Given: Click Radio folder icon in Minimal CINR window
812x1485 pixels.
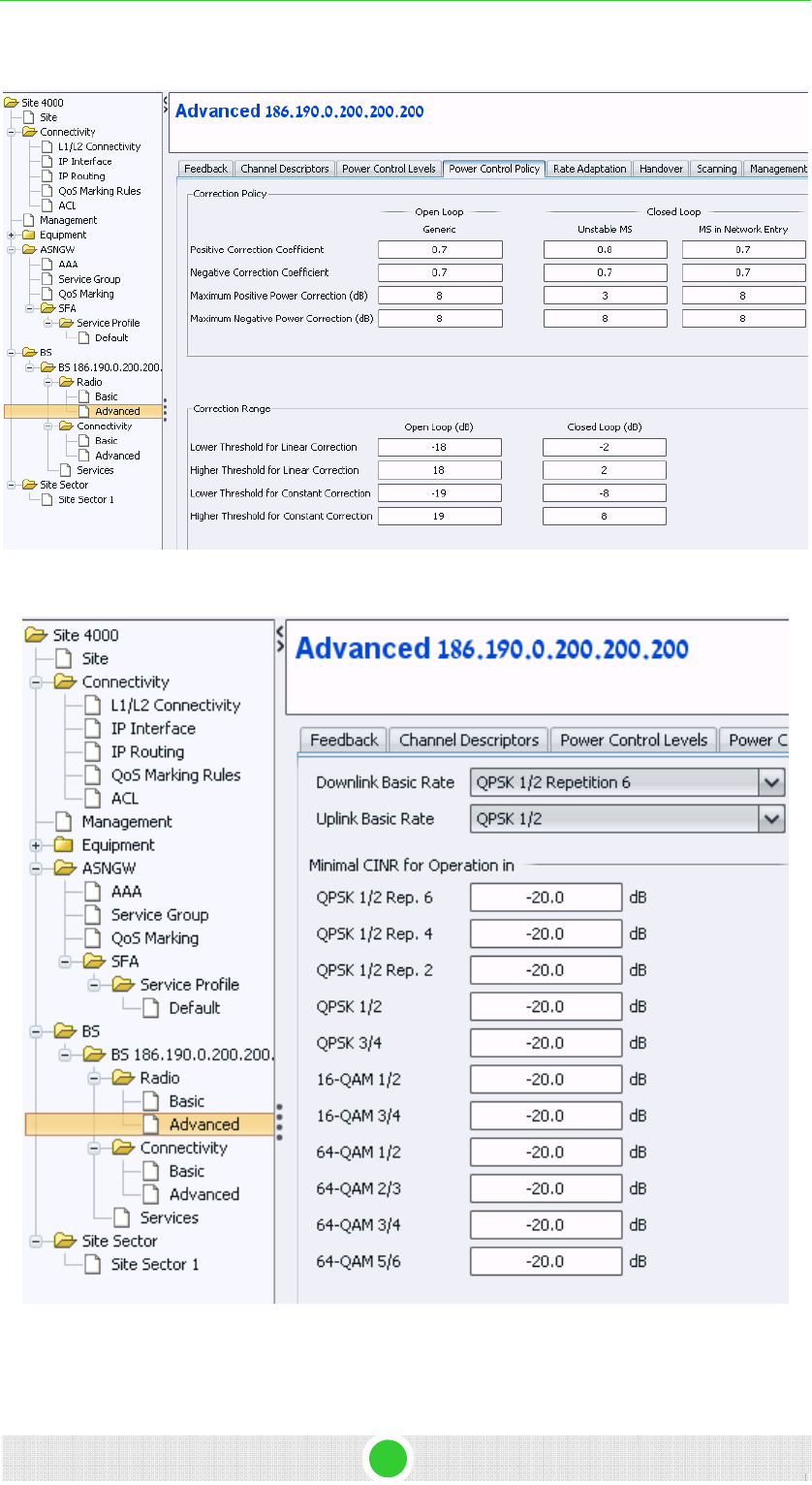Looking at the screenshot, I should tap(122, 1078).
